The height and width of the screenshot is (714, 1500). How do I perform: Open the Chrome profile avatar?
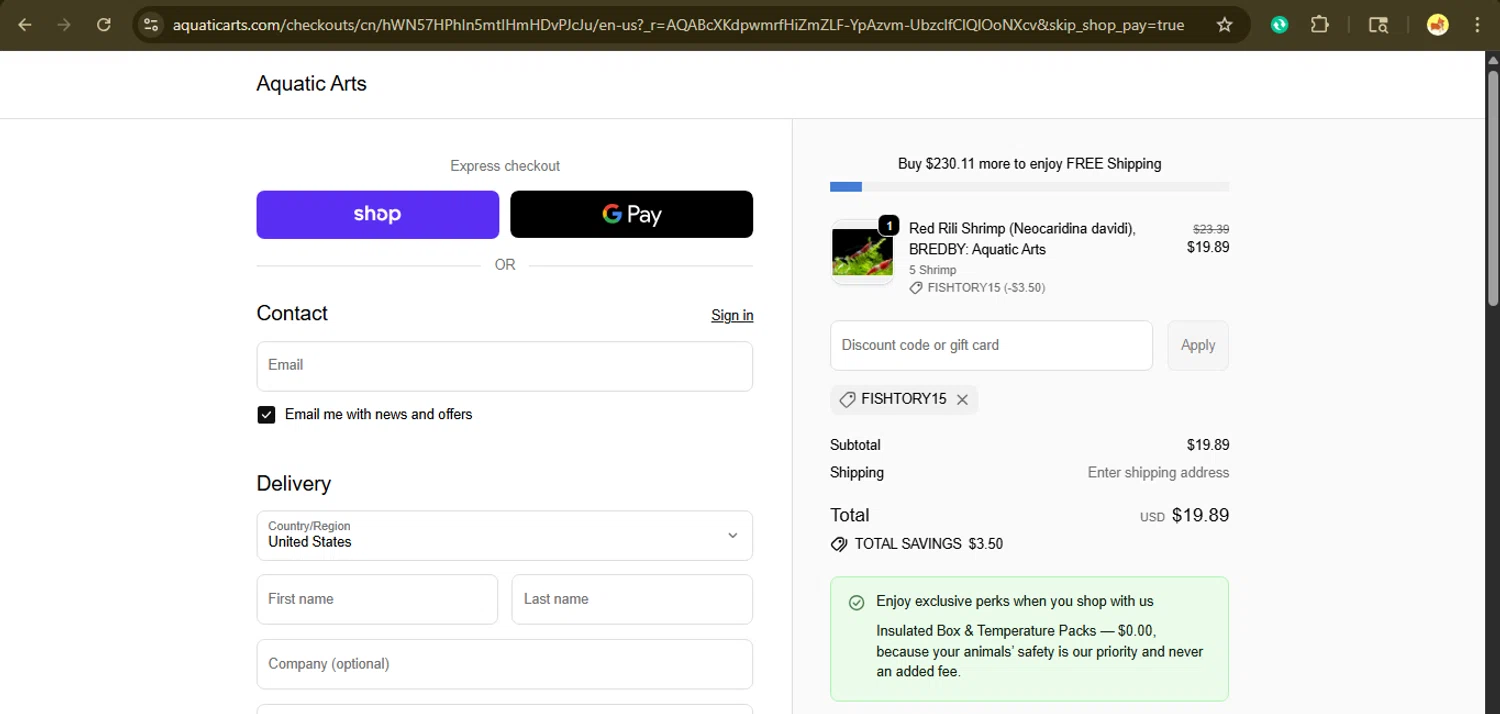[1438, 25]
